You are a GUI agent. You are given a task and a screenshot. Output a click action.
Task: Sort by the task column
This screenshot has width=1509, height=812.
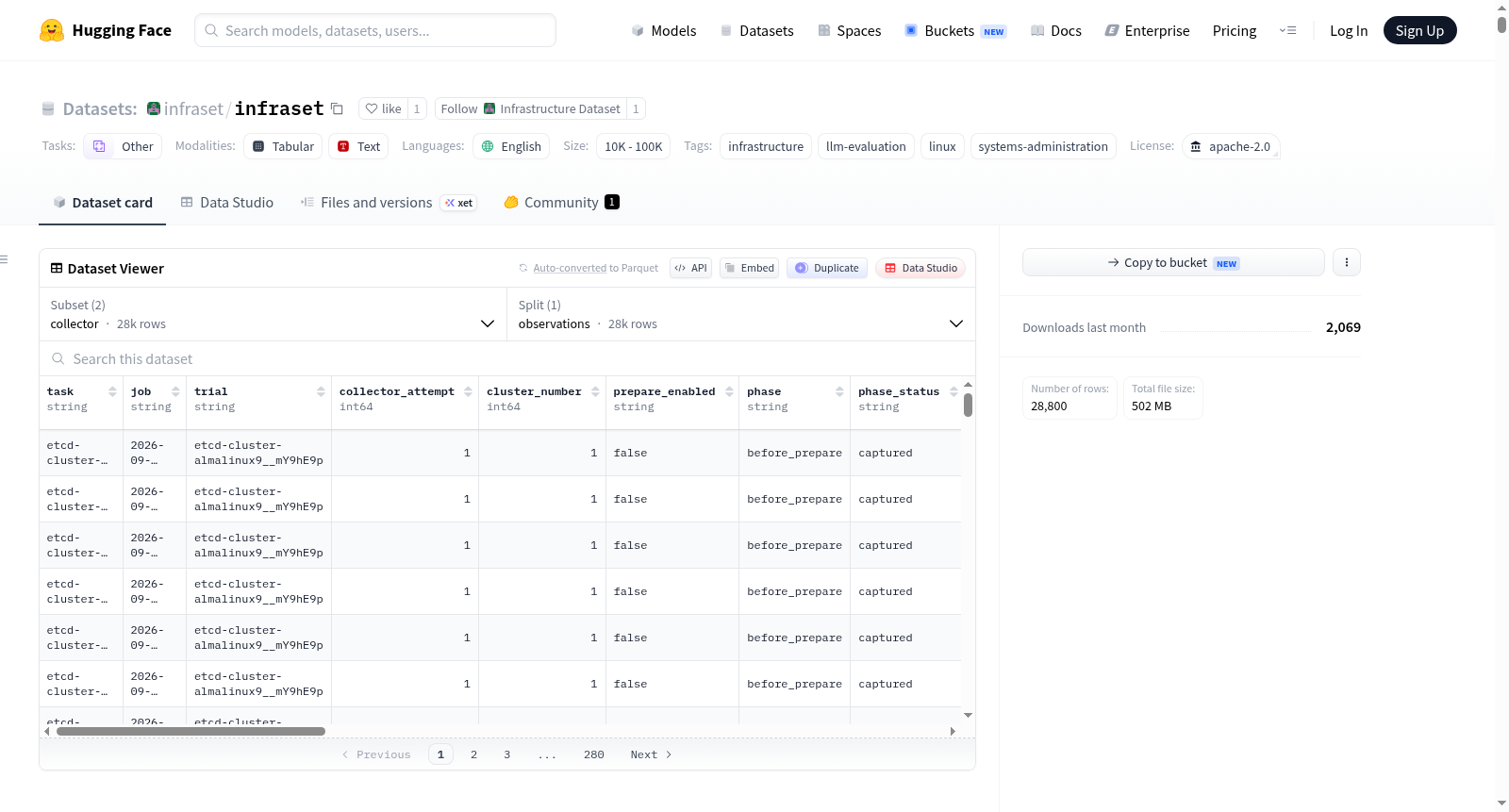(x=112, y=391)
